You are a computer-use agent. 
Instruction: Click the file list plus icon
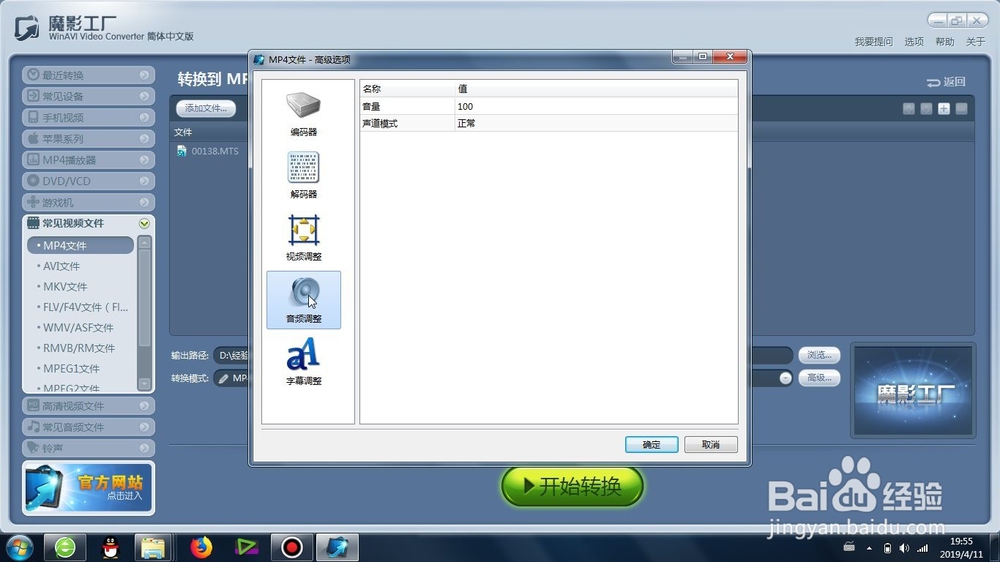tap(944, 108)
